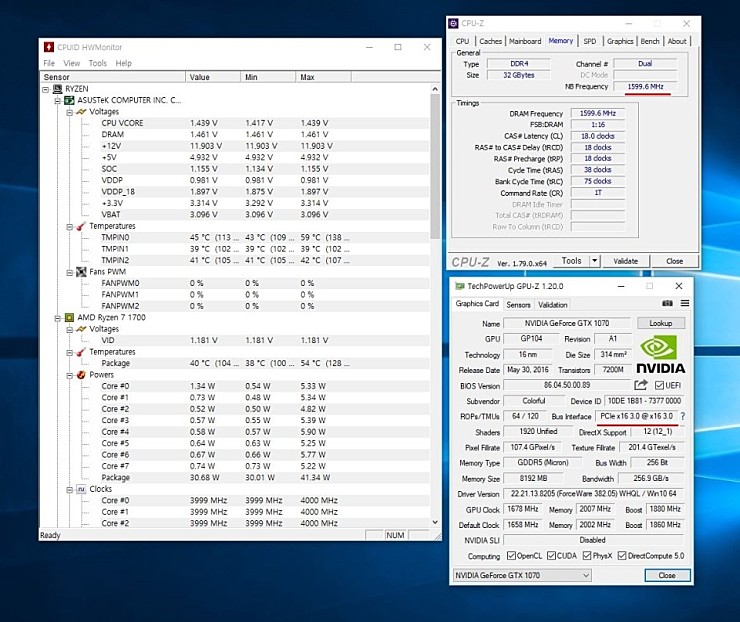The image size is (740, 622).
Task: Click the Max column header
Action: (x=324, y=77)
